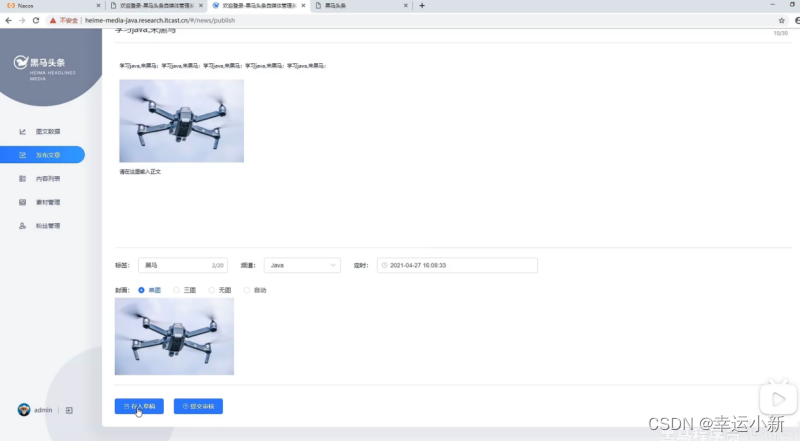
Task: Click the 黑马头条 logo in sidebar
Action: pyautogui.click(x=44, y=67)
